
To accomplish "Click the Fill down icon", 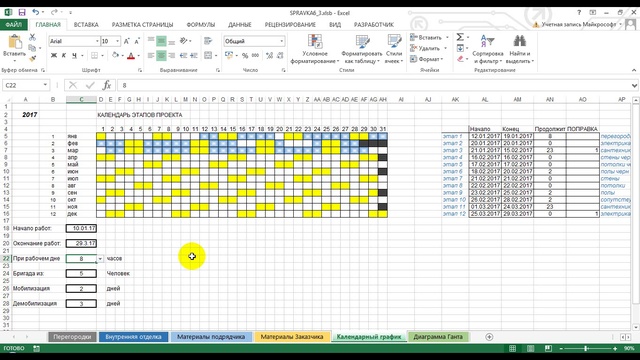I will pyautogui.click(x=460, y=48).
